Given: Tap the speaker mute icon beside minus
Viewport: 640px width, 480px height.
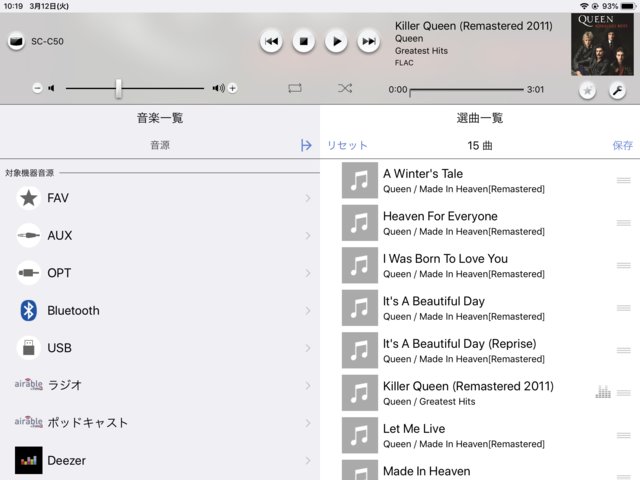Looking at the screenshot, I should (51, 88).
